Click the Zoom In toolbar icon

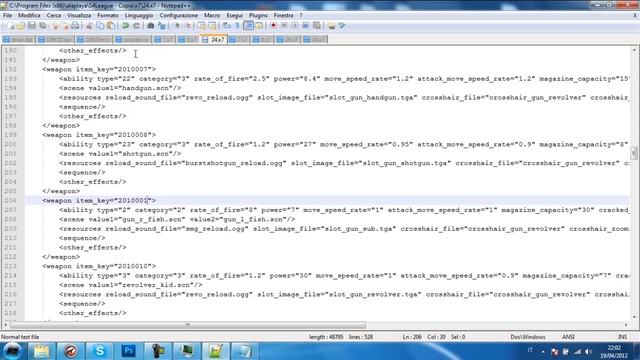pos(177,26)
